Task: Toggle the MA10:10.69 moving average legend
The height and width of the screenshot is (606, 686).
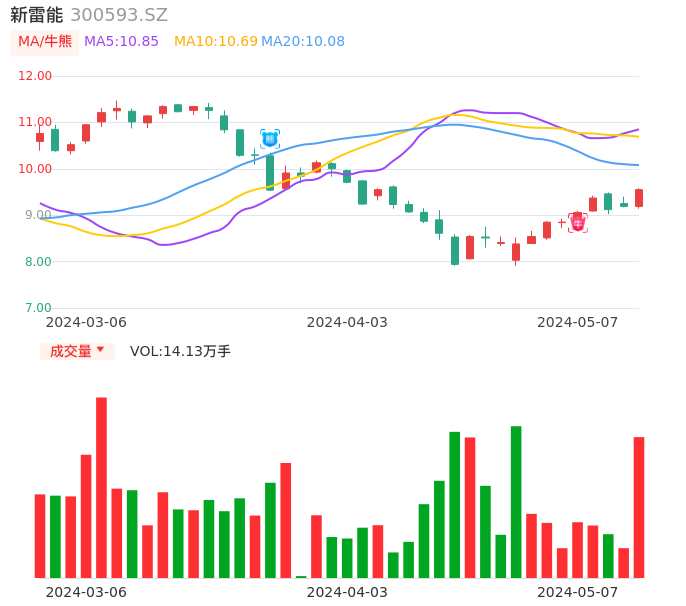Action: tap(215, 42)
